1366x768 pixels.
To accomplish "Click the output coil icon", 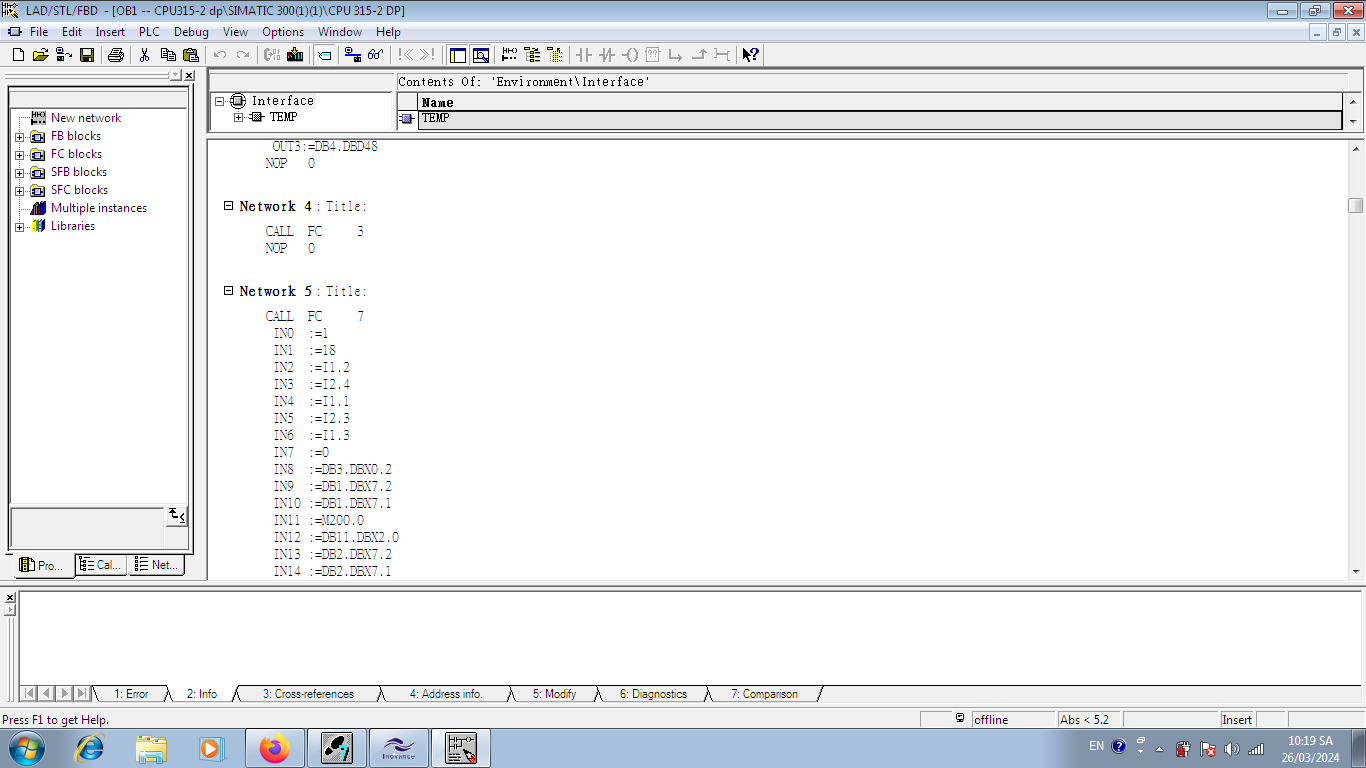I will pos(630,55).
